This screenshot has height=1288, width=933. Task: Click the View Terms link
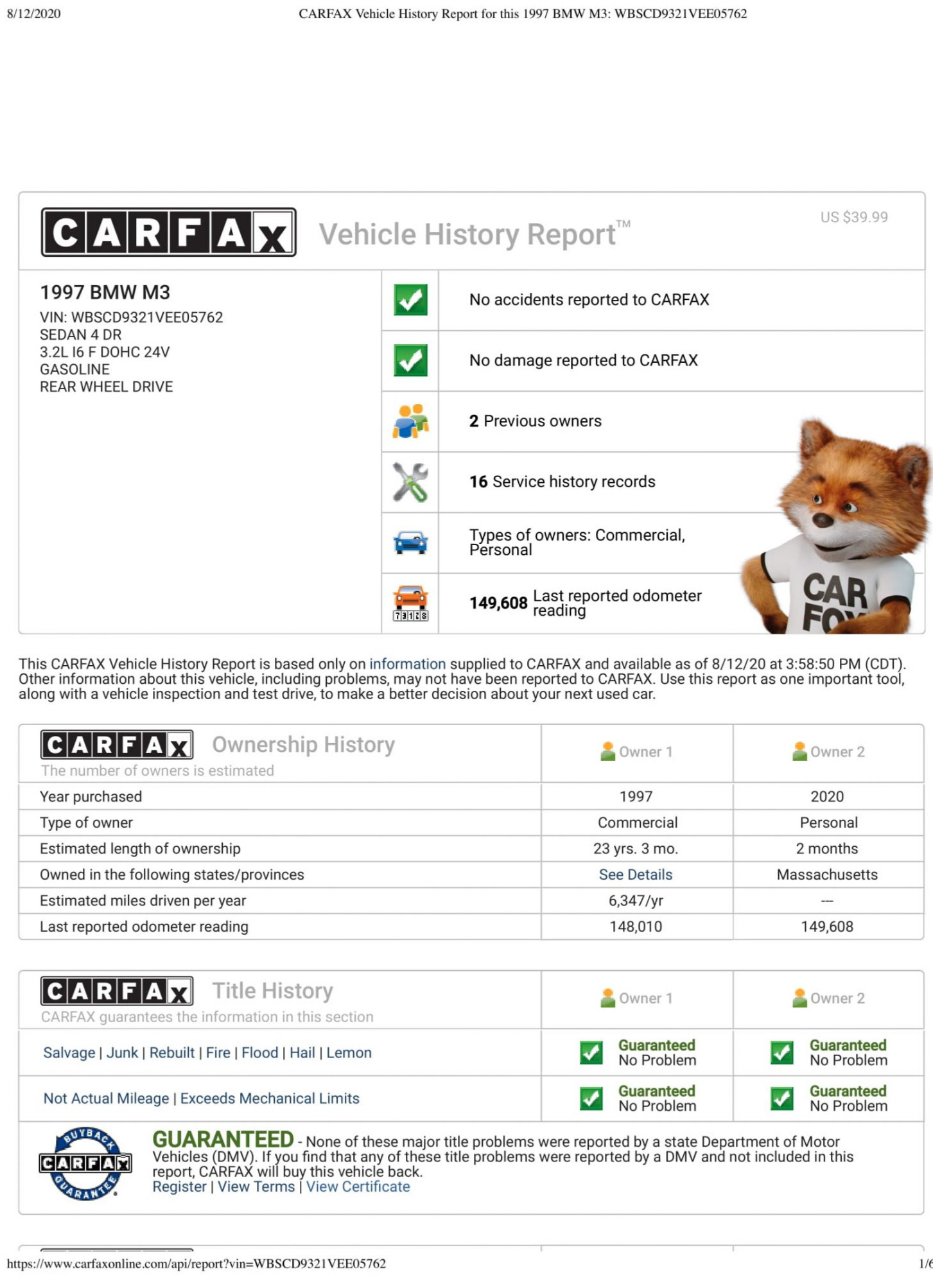point(256,1187)
